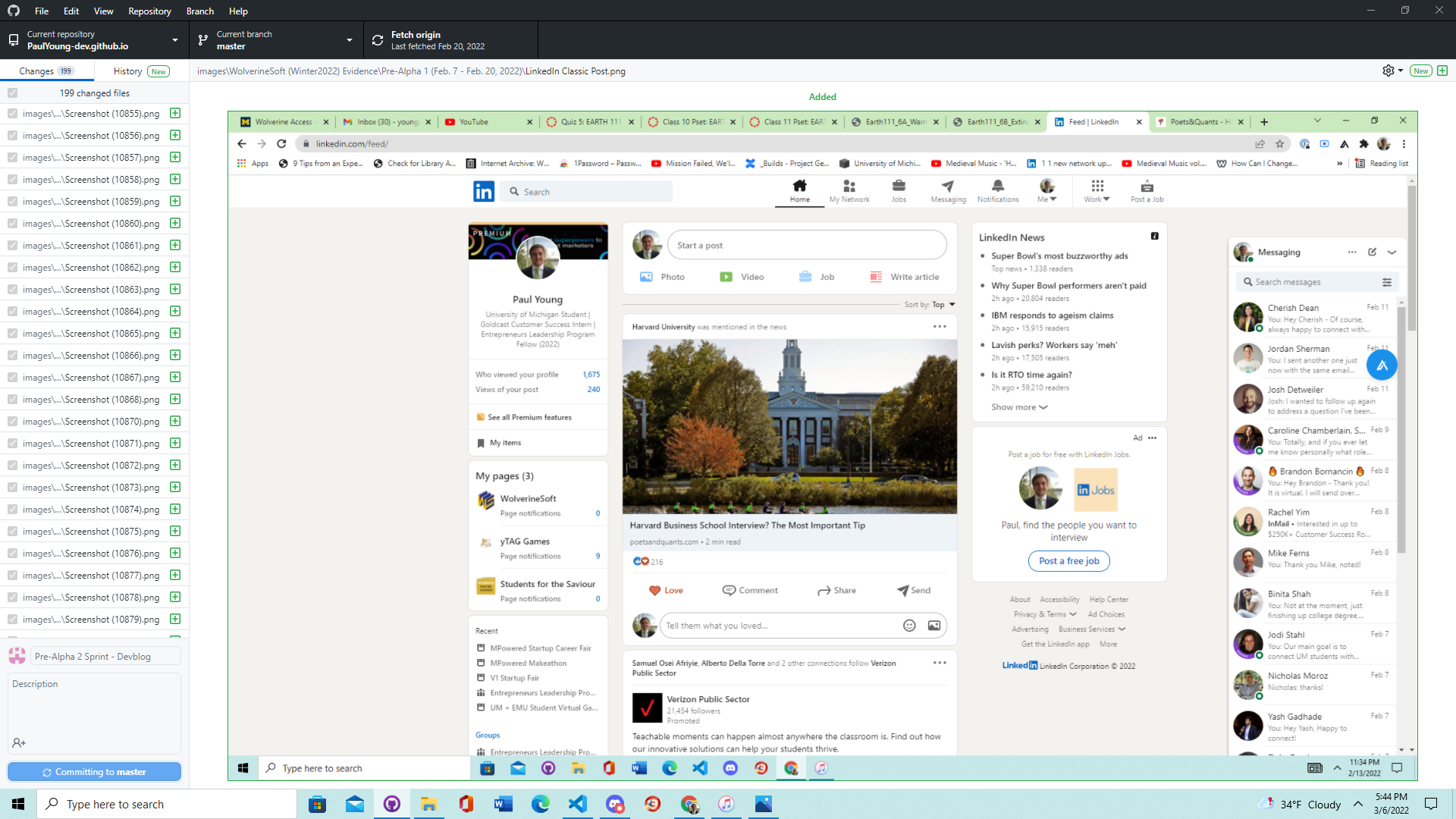Open the Help menu
Image resolution: width=1456 pixels, height=819 pixels.
(238, 11)
